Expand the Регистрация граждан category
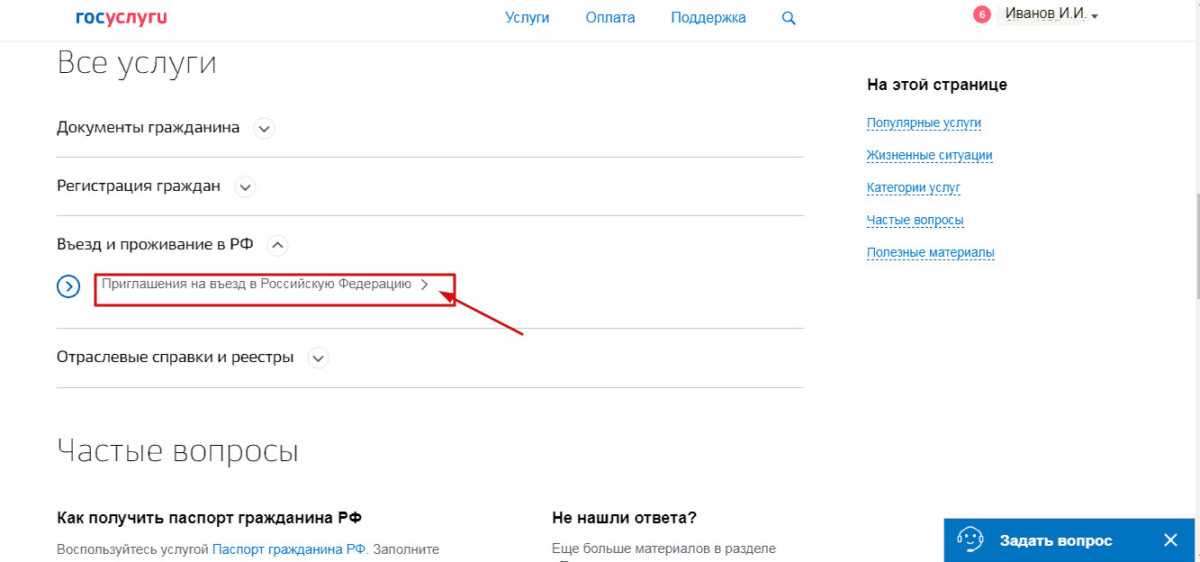 [245, 186]
